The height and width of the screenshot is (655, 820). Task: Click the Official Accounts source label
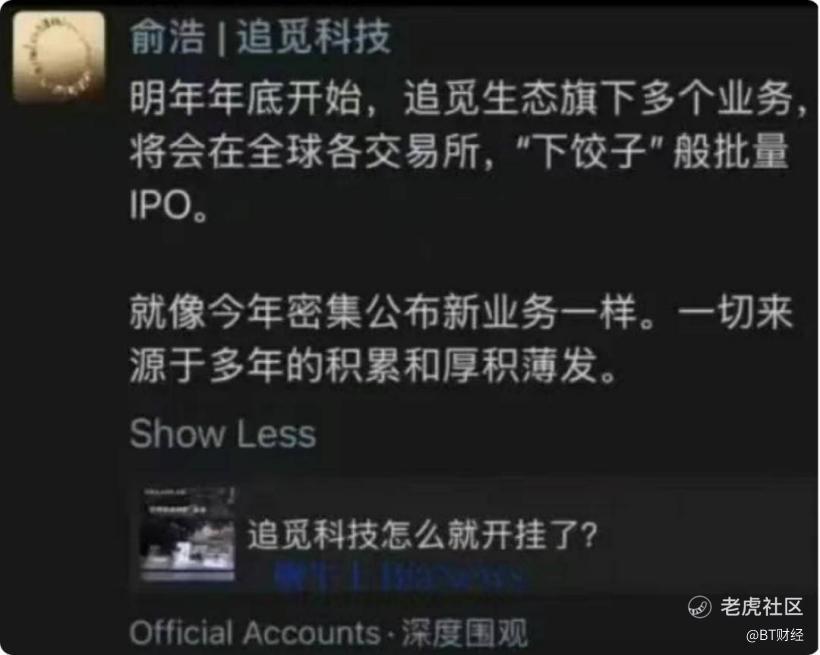[255, 633]
